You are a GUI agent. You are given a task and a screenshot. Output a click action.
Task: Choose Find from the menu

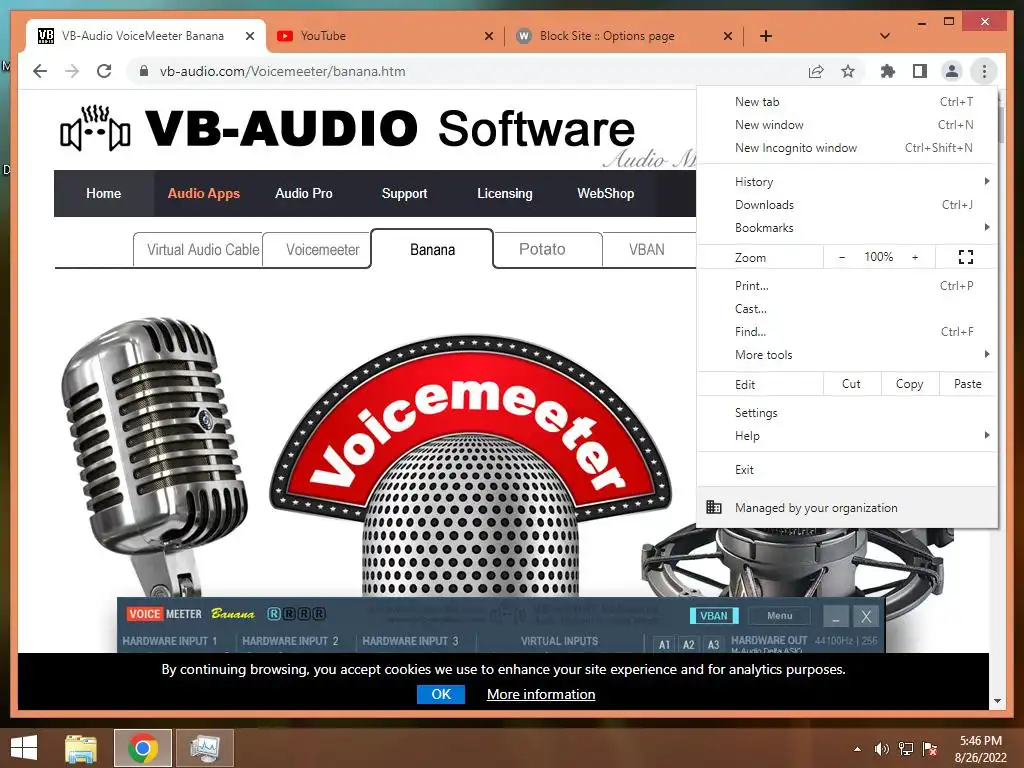847,331
